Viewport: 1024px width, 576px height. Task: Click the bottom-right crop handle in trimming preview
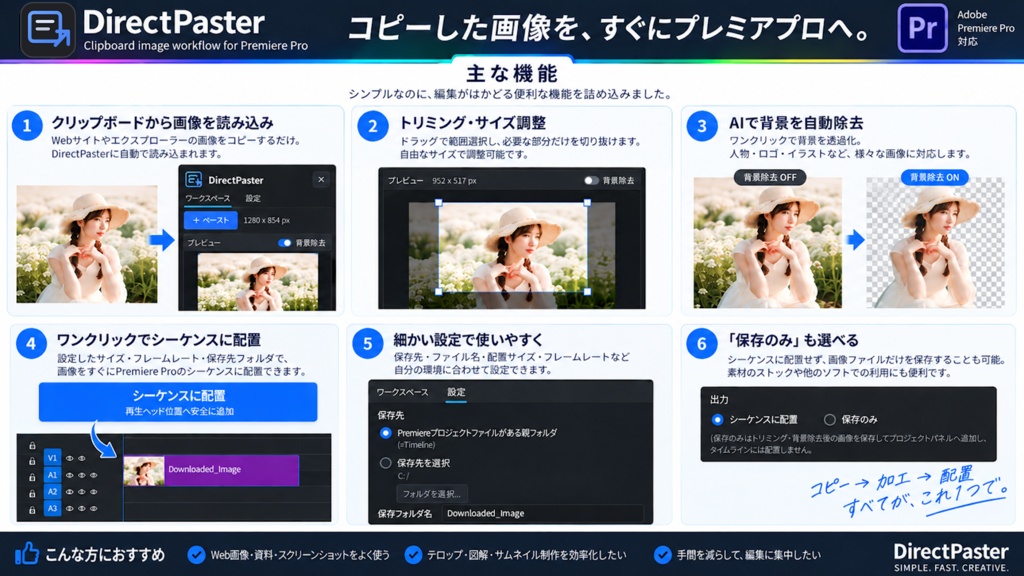pyautogui.click(x=587, y=291)
